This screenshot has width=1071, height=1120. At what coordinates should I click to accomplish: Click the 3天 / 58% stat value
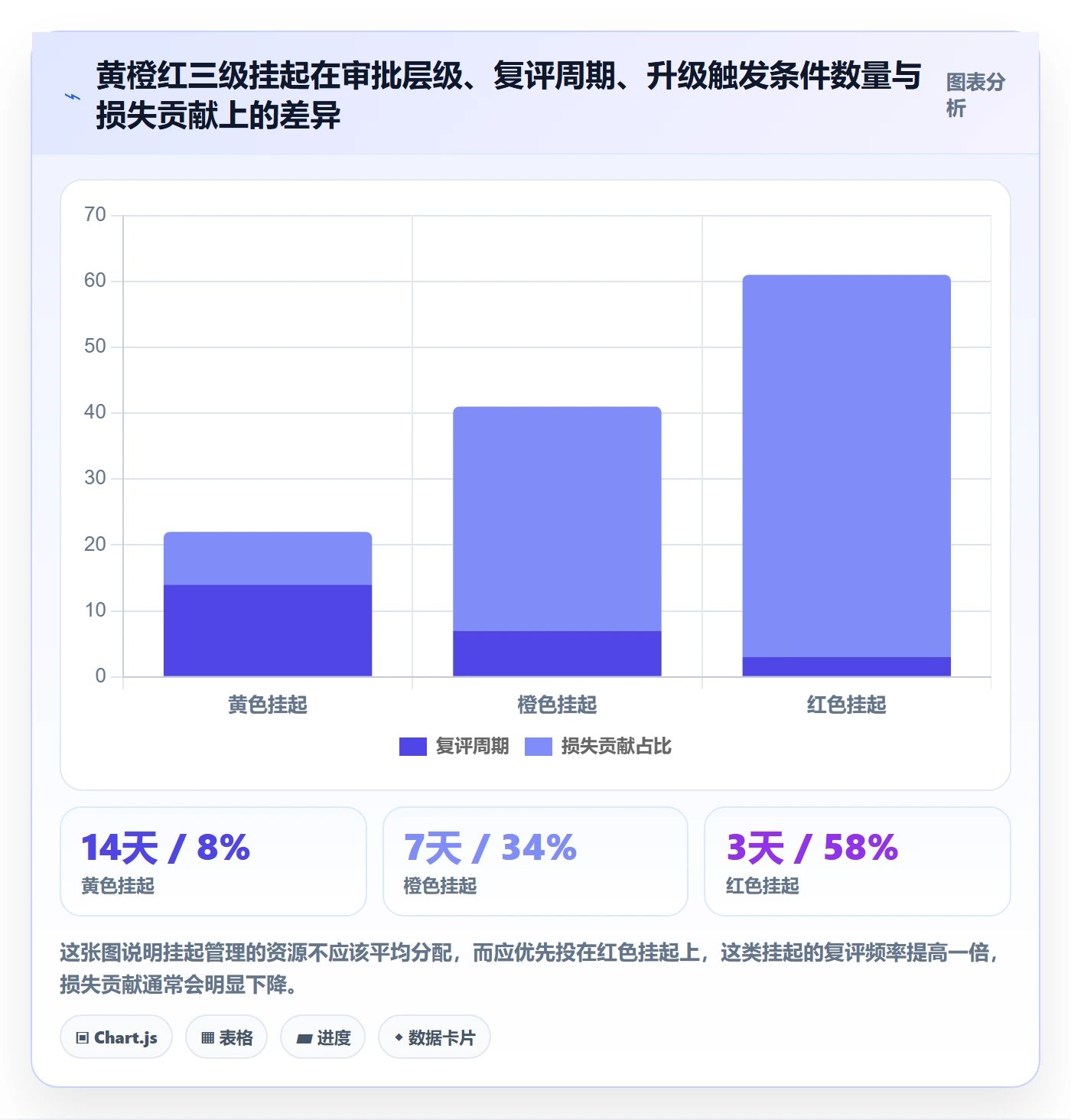(812, 848)
